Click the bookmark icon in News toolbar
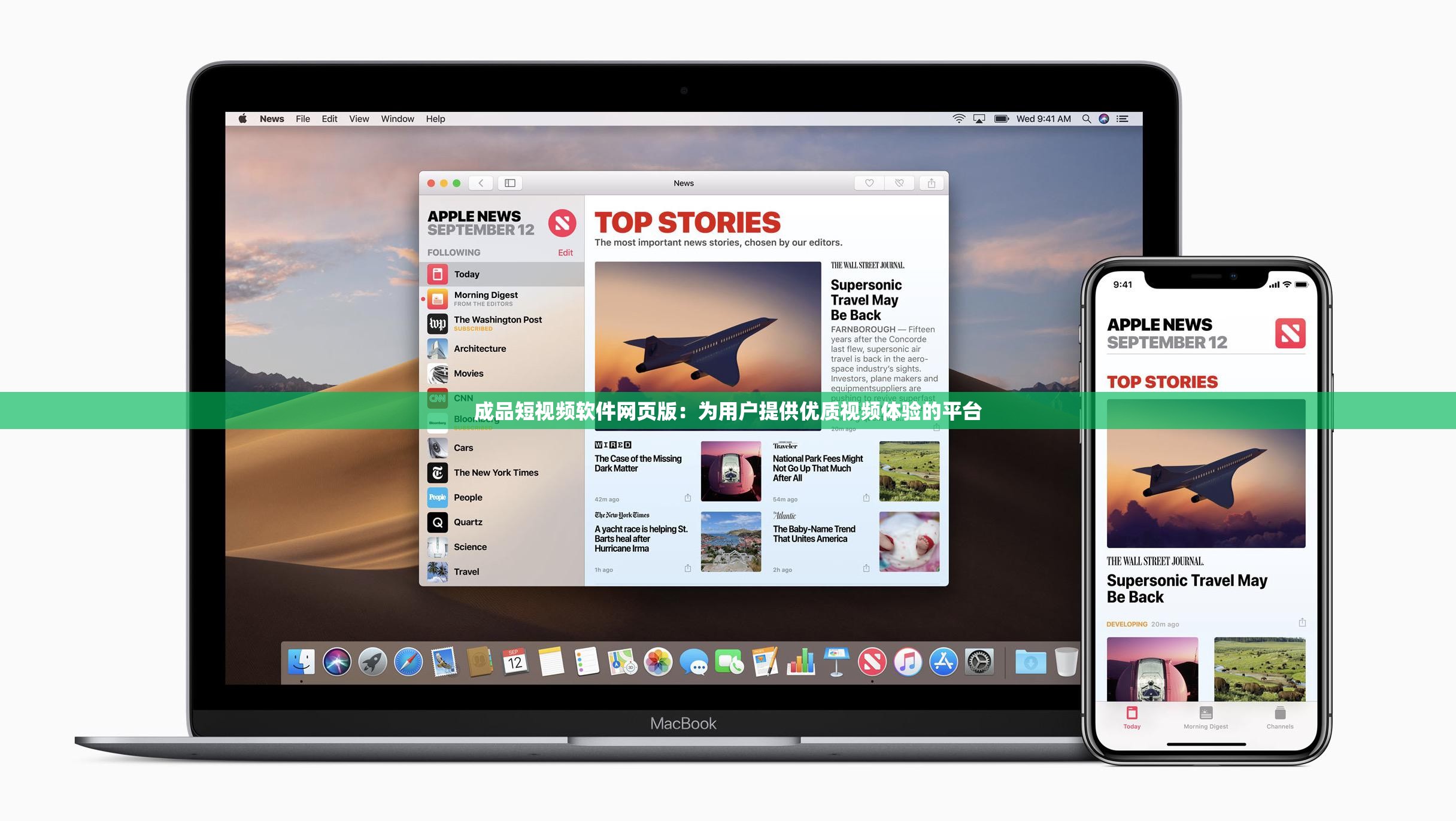1456x821 pixels. click(869, 183)
